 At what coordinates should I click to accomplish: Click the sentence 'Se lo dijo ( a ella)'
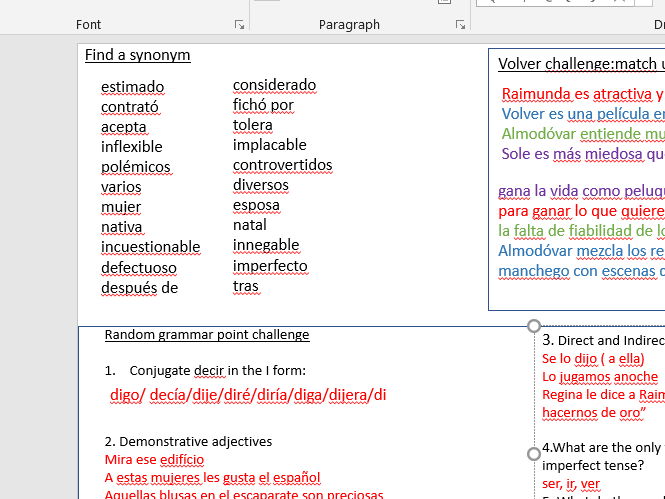[593, 359]
